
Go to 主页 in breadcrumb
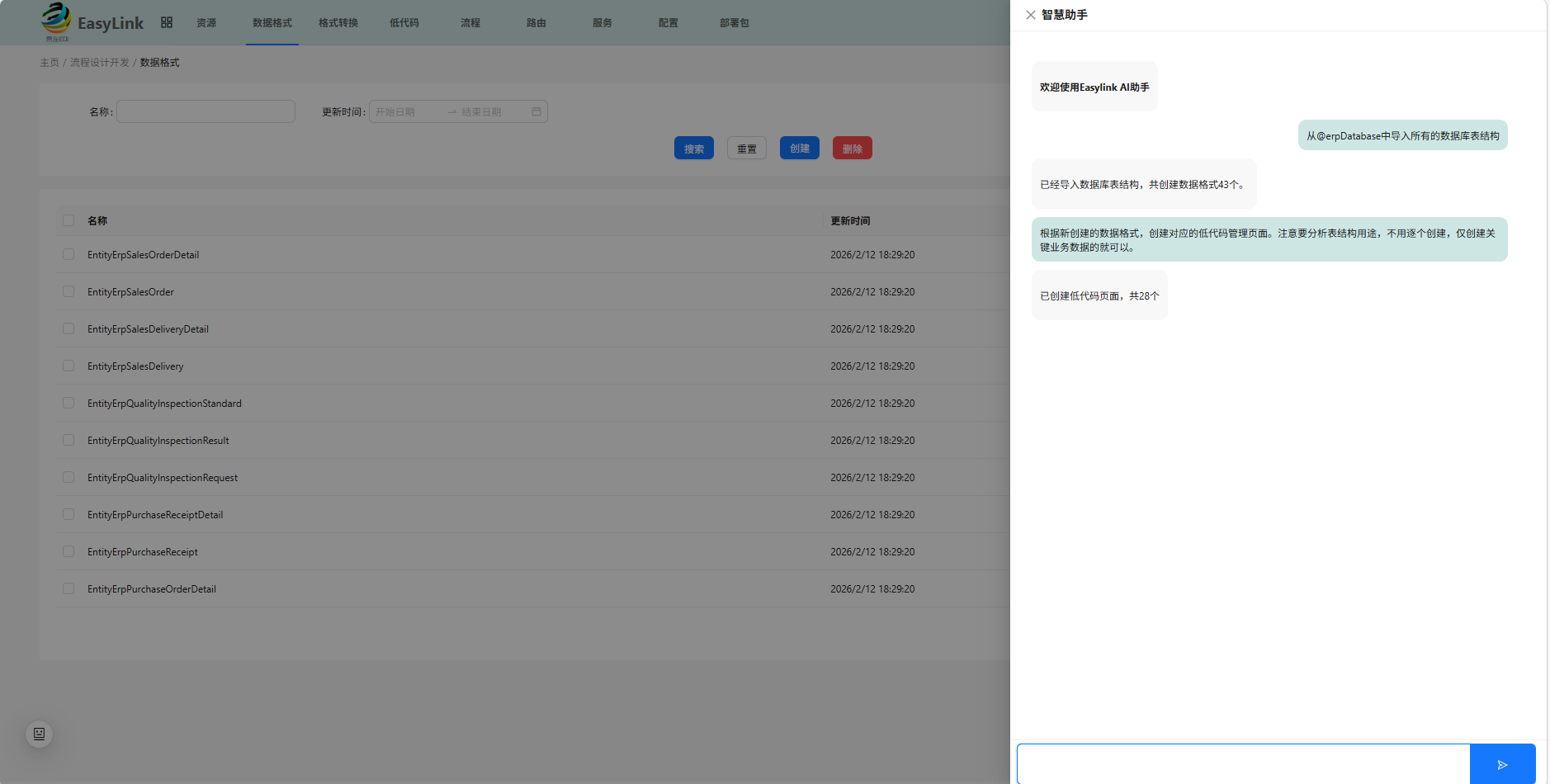(x=50, y=63)
